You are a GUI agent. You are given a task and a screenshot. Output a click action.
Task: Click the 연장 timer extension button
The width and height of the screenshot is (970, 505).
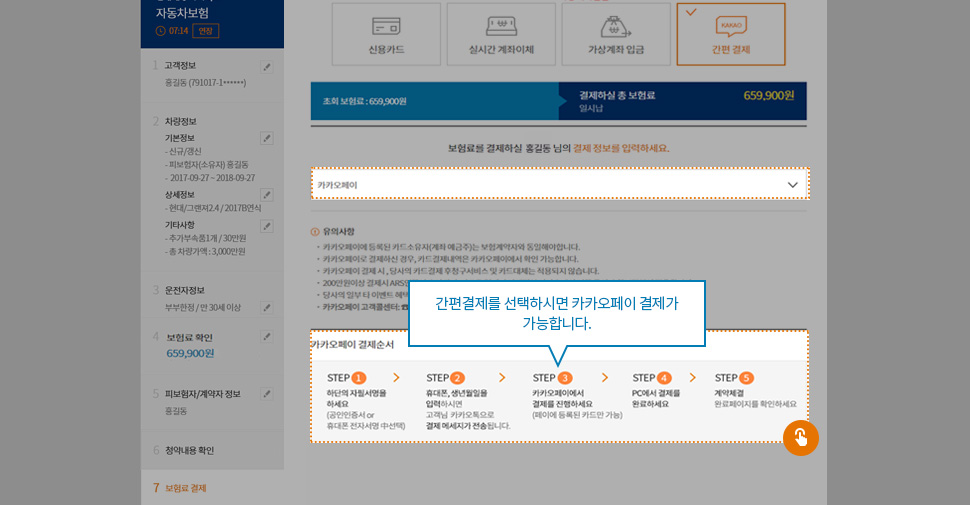pos(206,30)
